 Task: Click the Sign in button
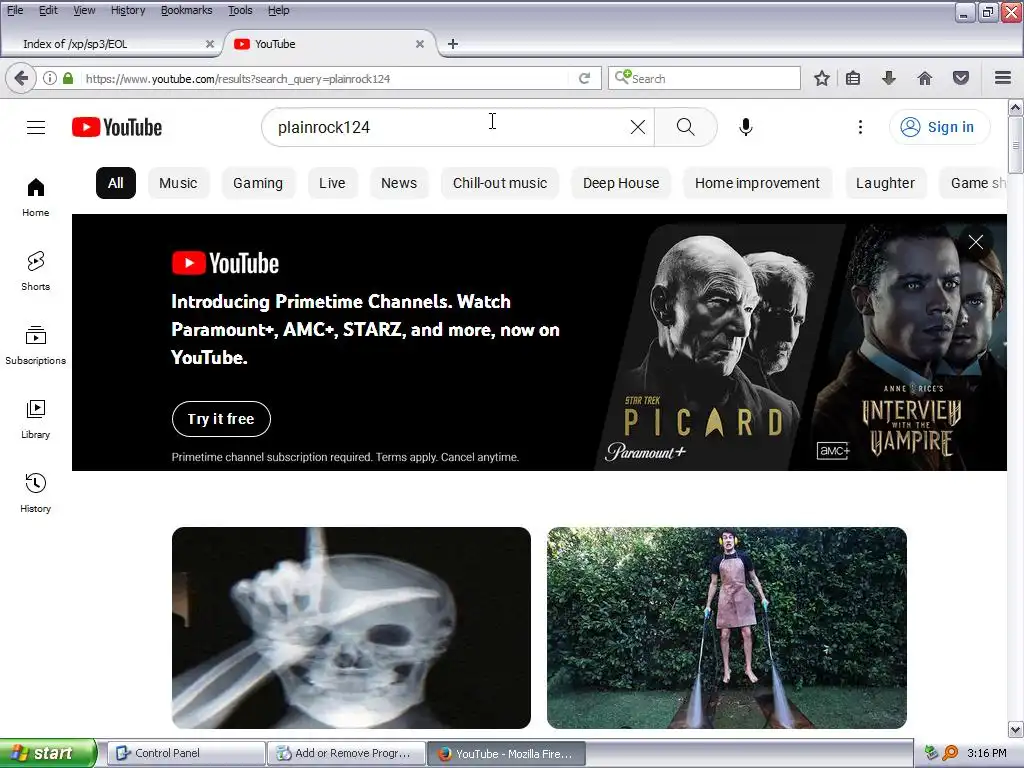click(x=939, y=127)
